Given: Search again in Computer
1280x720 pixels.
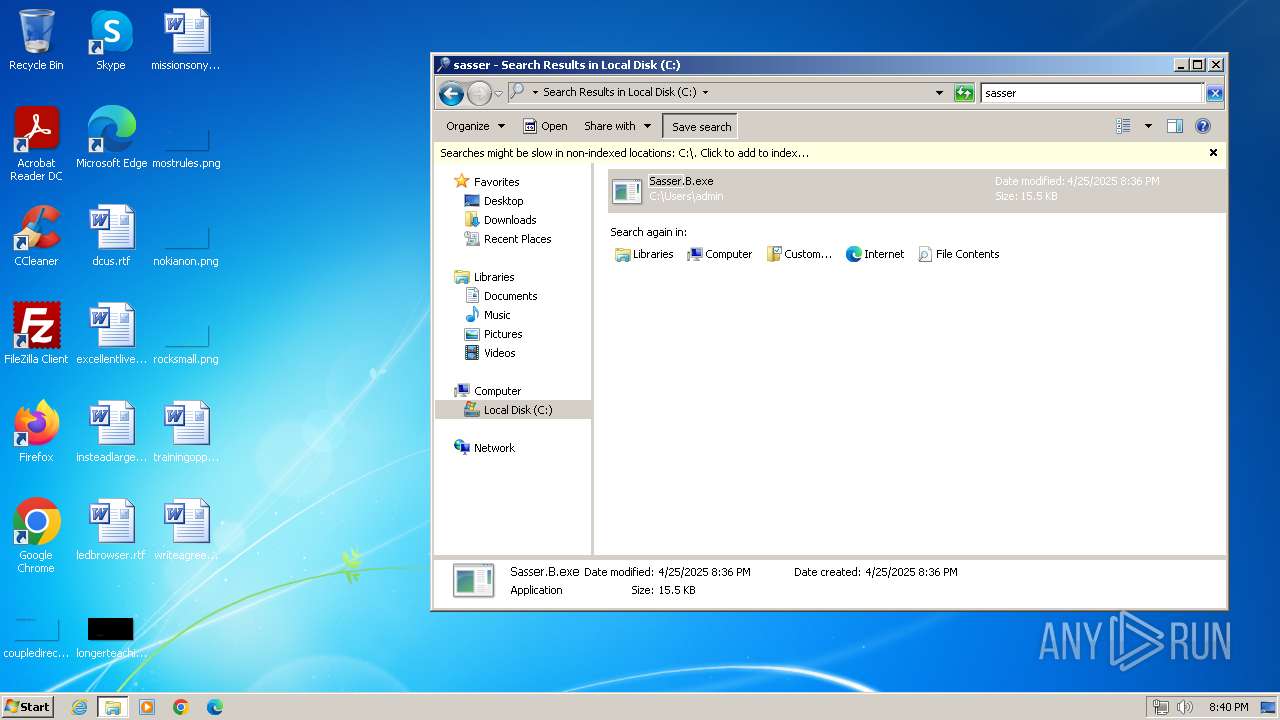Looking at the screenshot, I should [x=719, y=254].
